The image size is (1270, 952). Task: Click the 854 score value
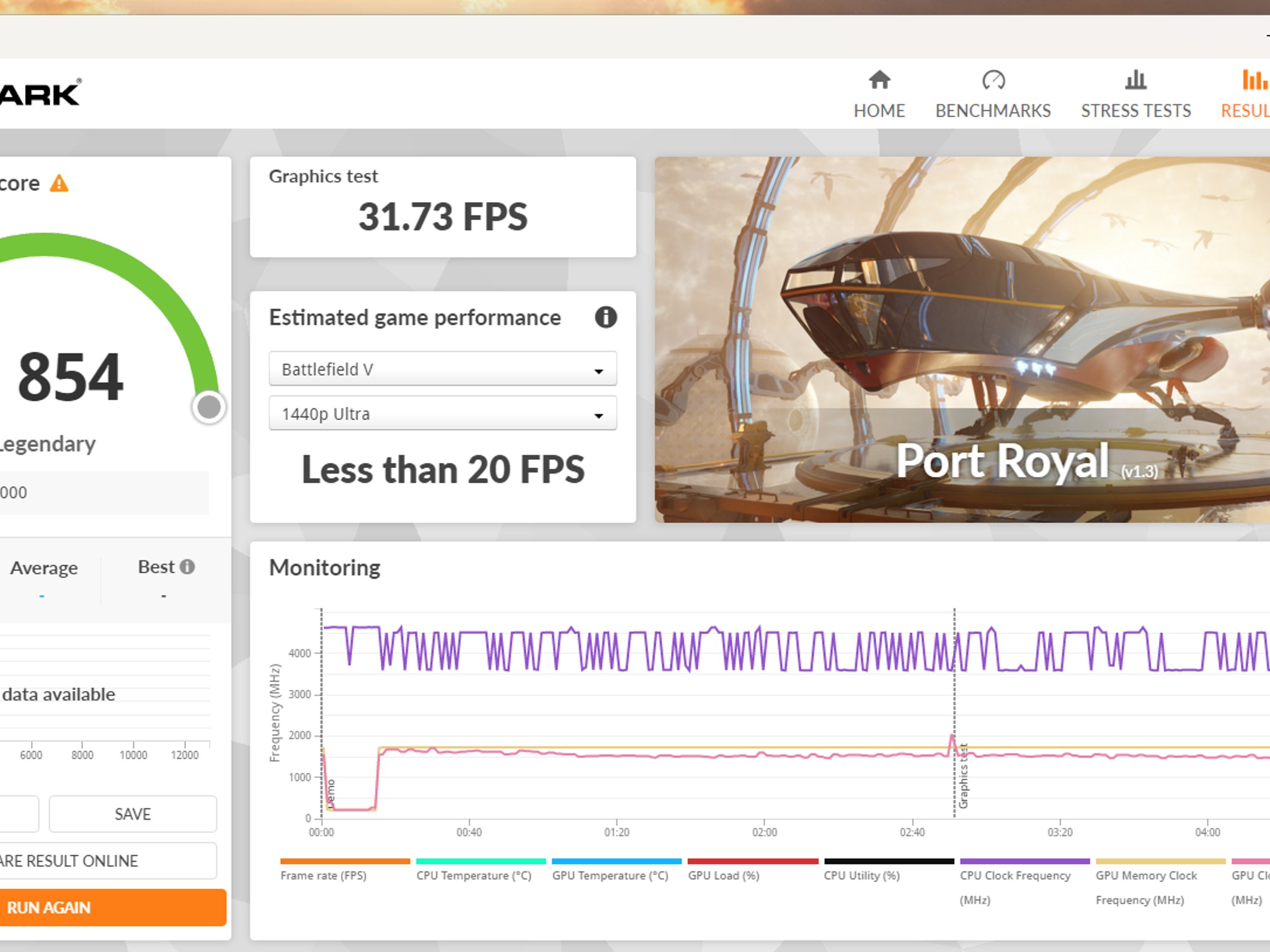[x=71, y=376]
